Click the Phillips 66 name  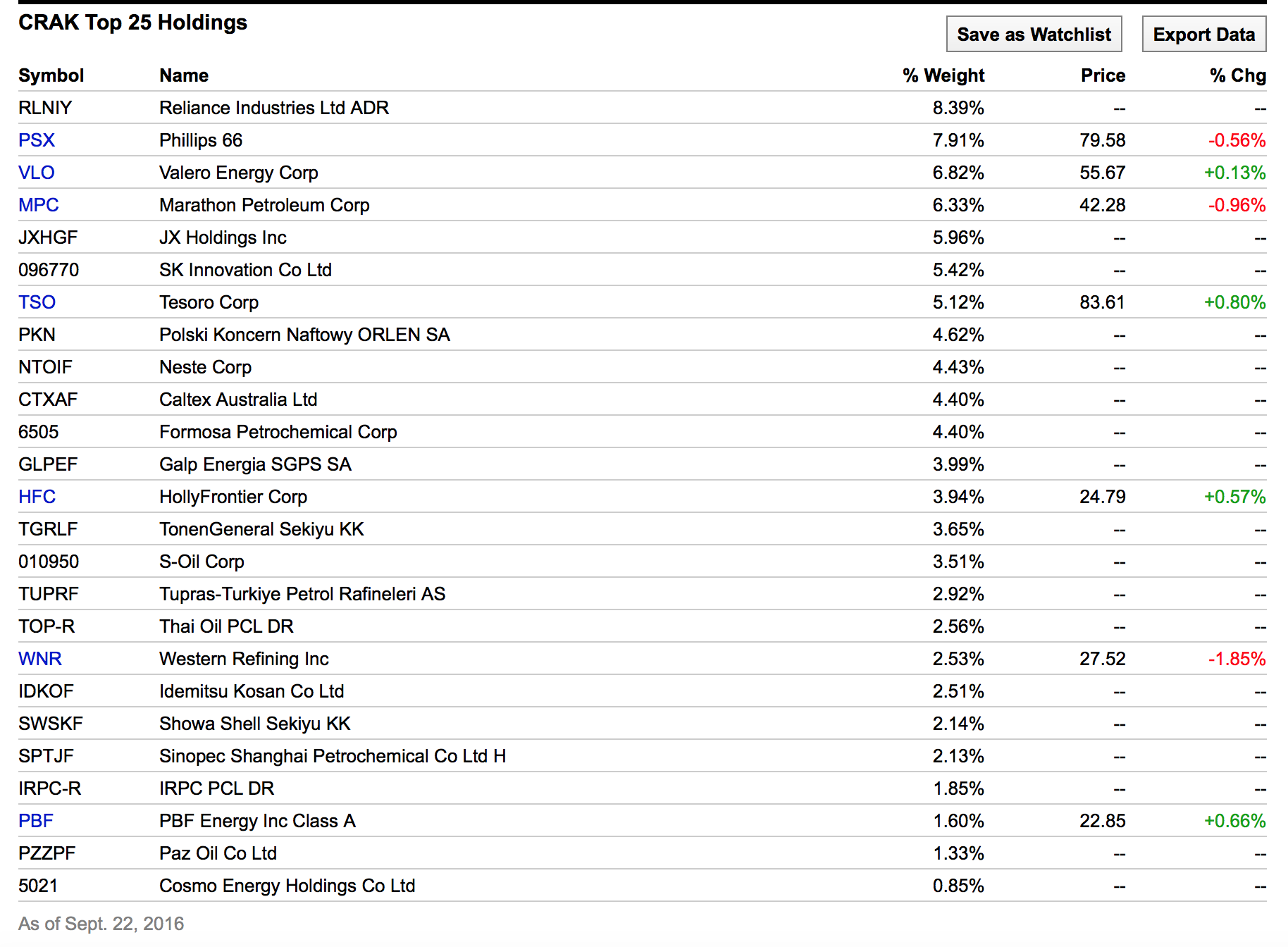tap(201, 140)
